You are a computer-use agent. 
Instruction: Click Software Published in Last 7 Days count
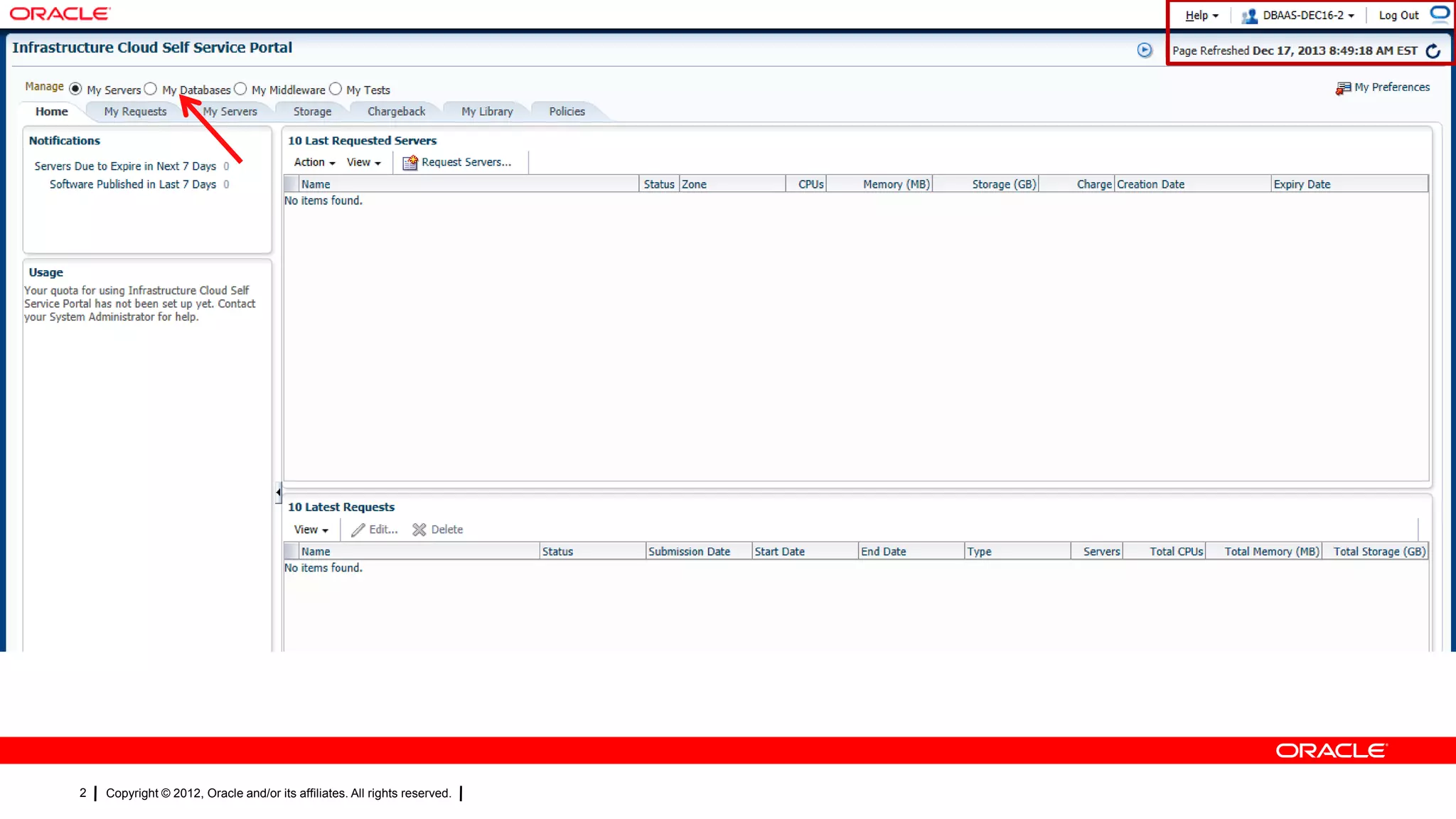226,184
